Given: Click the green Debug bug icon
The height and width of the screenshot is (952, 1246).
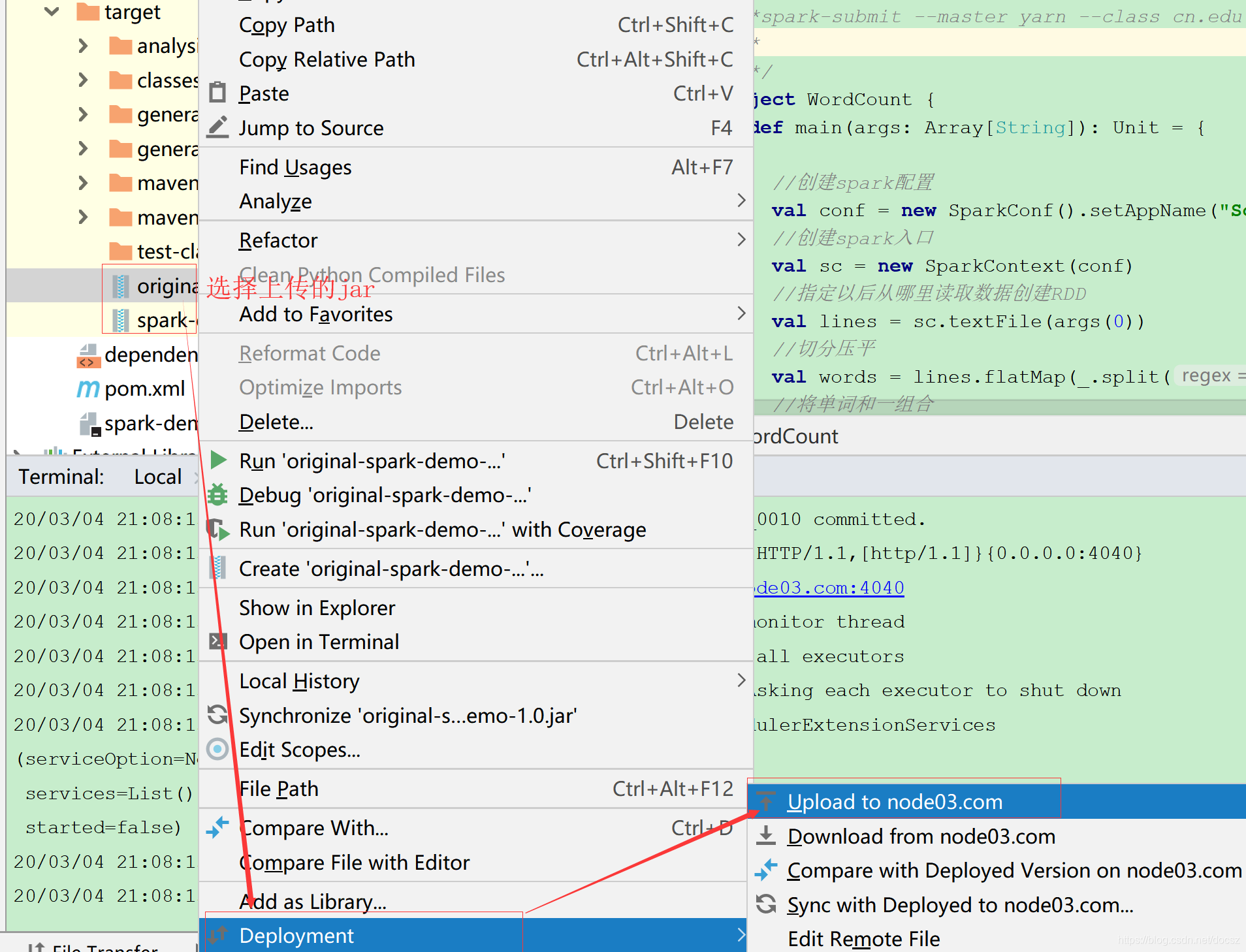Looking at the screenshot, I should [217, 495].
